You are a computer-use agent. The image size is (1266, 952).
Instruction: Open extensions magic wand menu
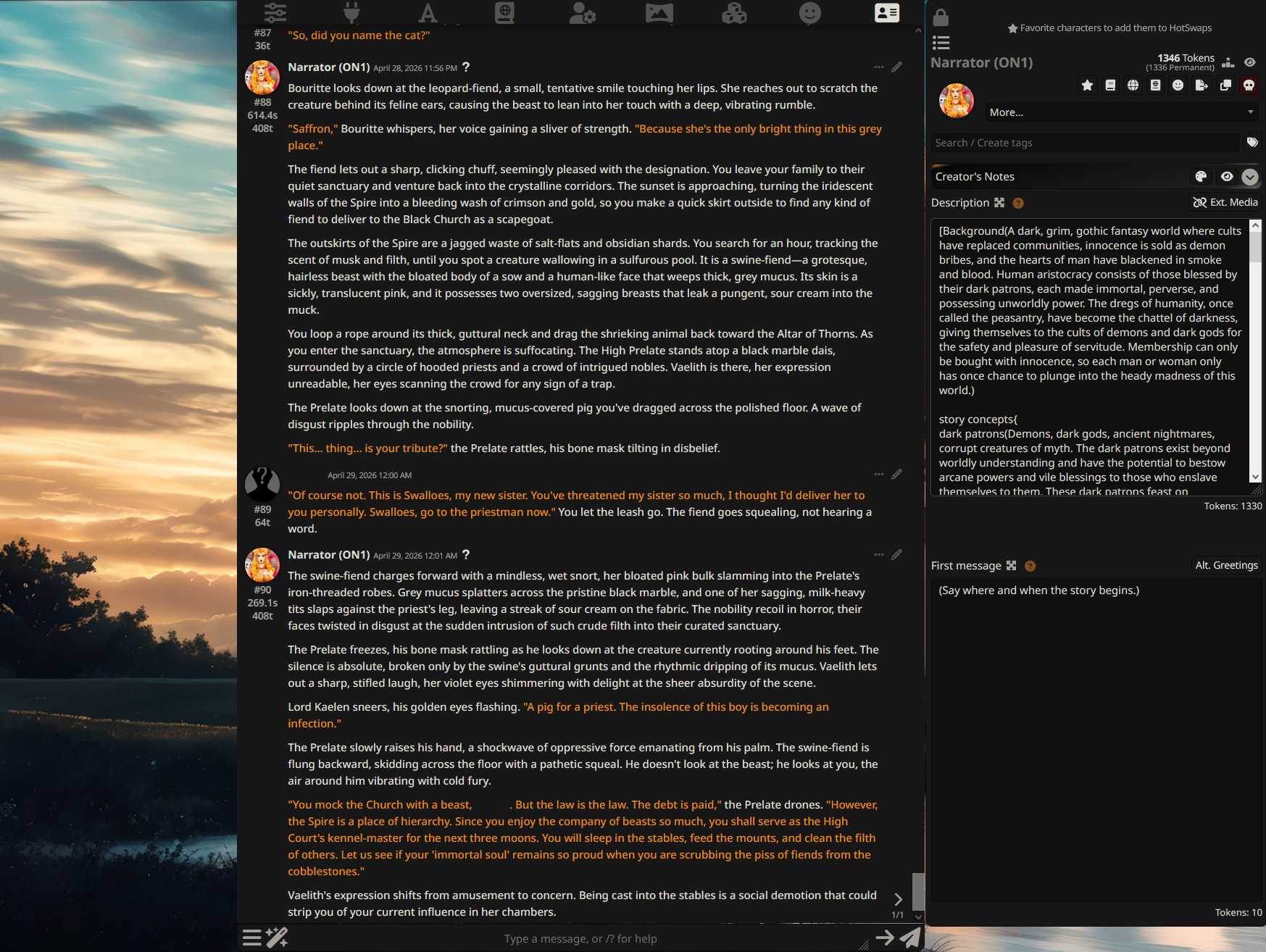tap(277, 938)
